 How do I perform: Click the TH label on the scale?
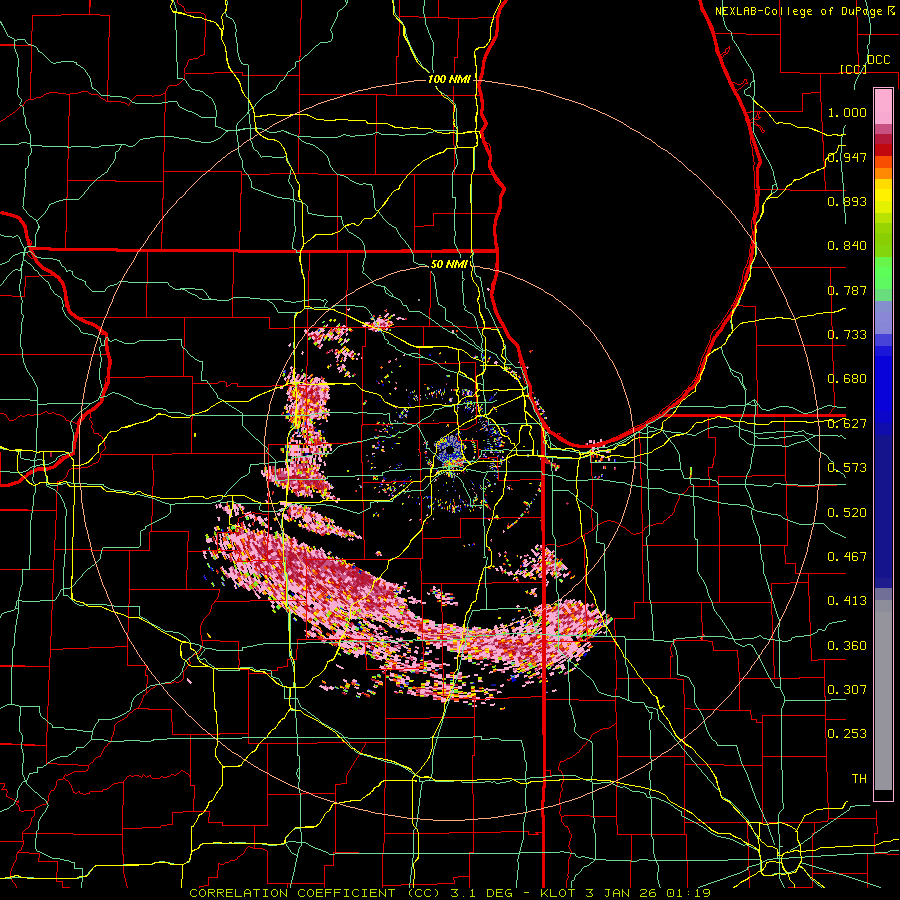pos(859,779)
